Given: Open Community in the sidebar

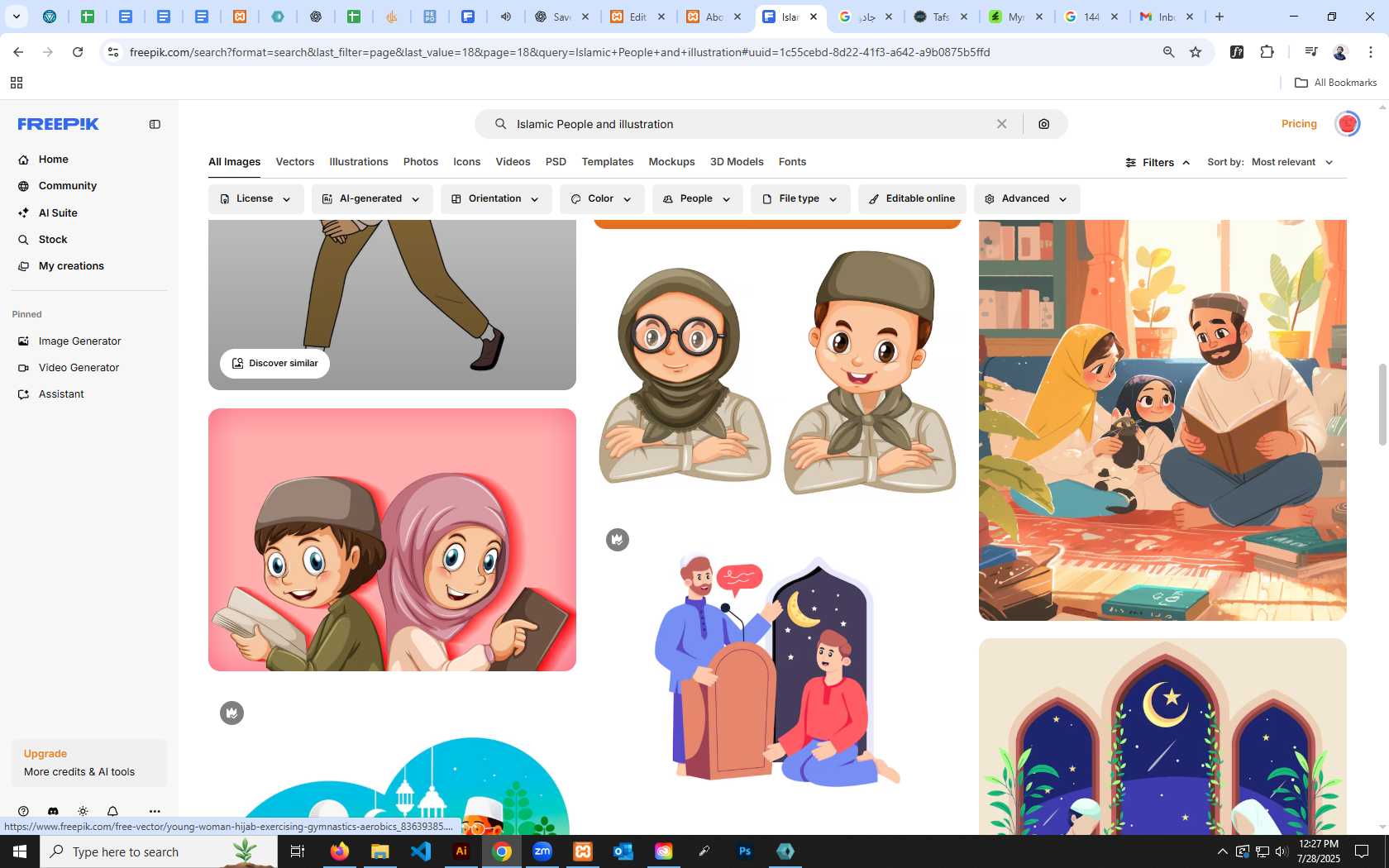Looking at the screenshot, I should coord(67,186).
